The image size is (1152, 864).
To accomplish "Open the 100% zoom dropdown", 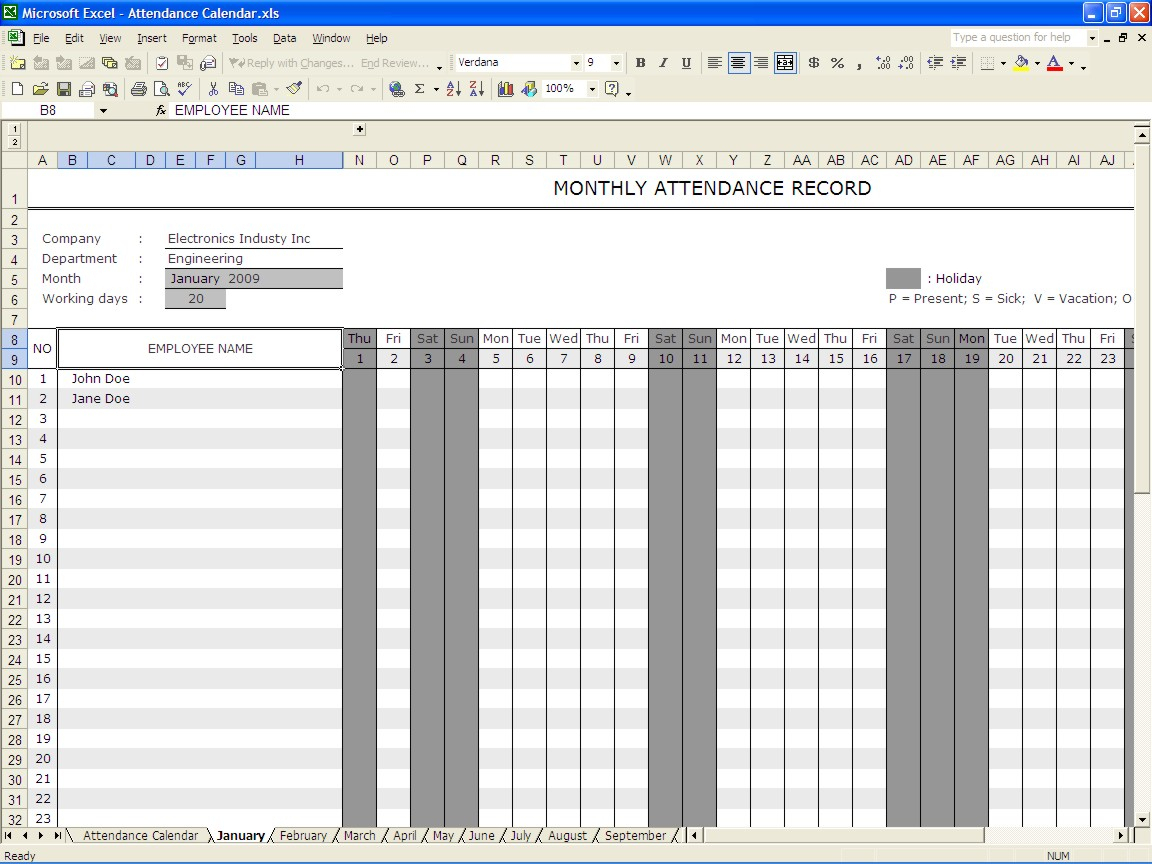I will pos(592,89).
